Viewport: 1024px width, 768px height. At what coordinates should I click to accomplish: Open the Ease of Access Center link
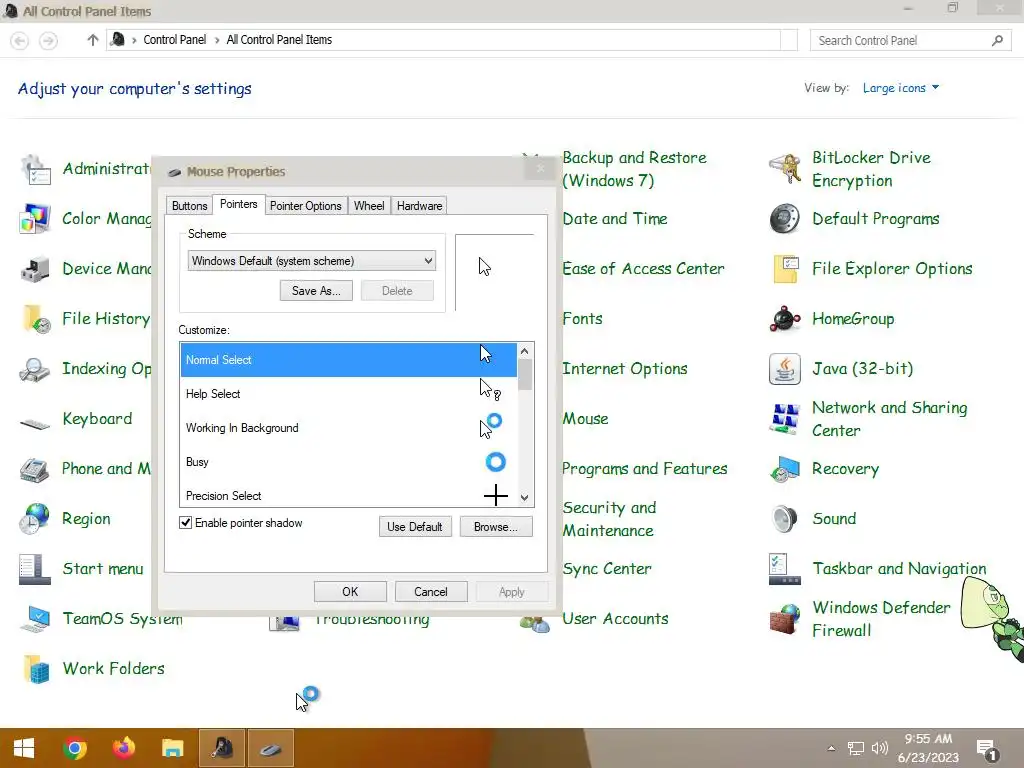coord(643,268)
